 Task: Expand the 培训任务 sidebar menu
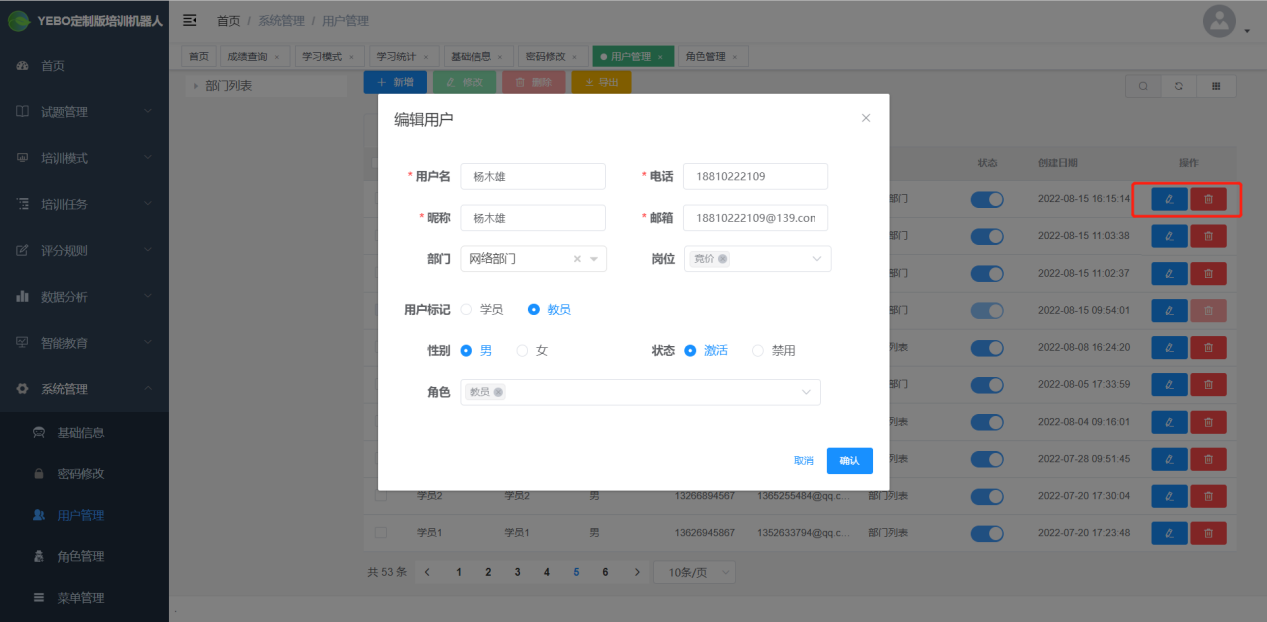coord(84,204)
